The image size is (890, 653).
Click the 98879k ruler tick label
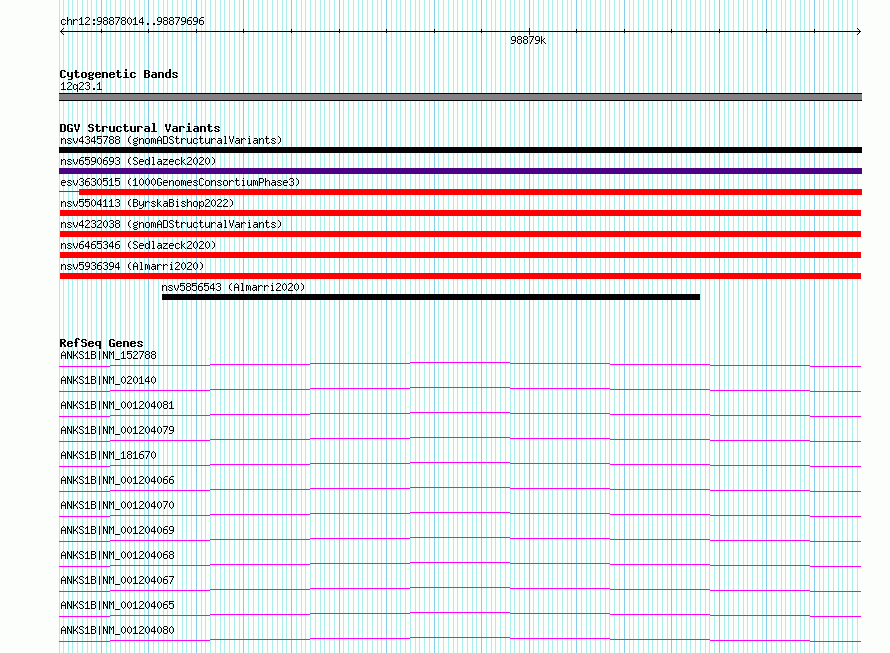point(528,40)
